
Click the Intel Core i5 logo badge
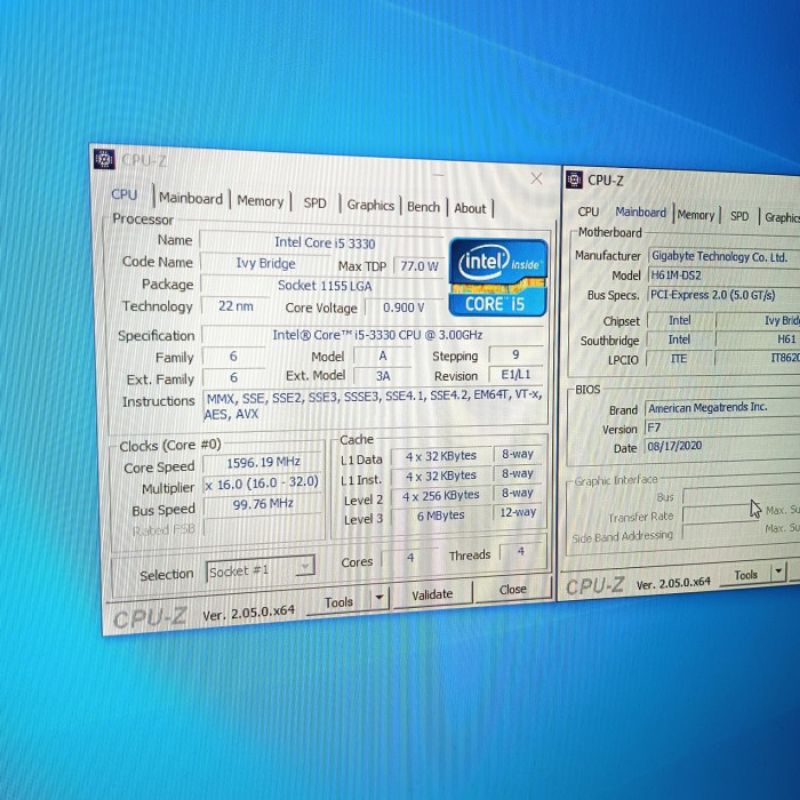click(x=498, y=276)
